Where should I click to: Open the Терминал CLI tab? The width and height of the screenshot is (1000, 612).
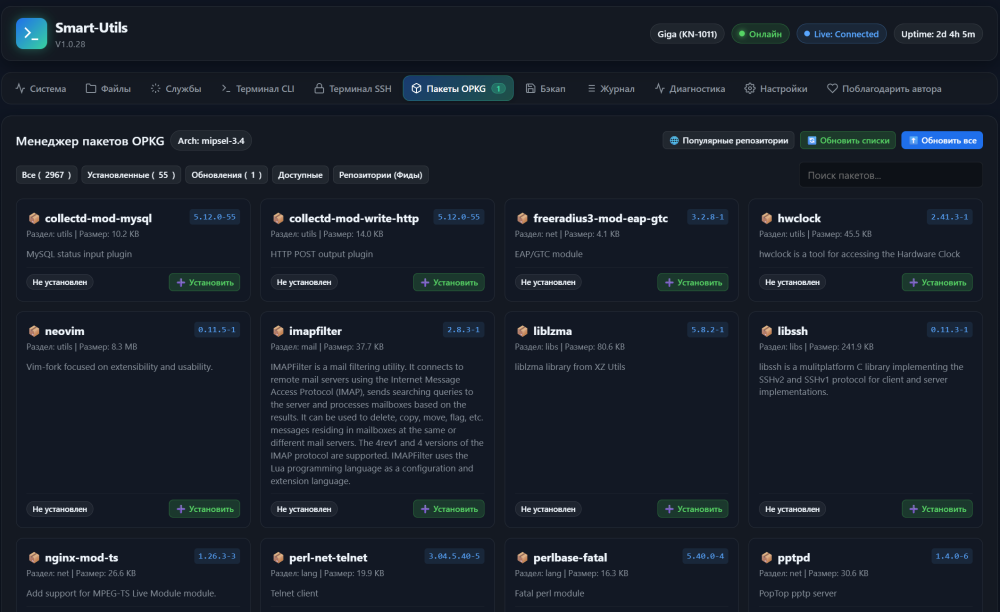click(258, 89)
